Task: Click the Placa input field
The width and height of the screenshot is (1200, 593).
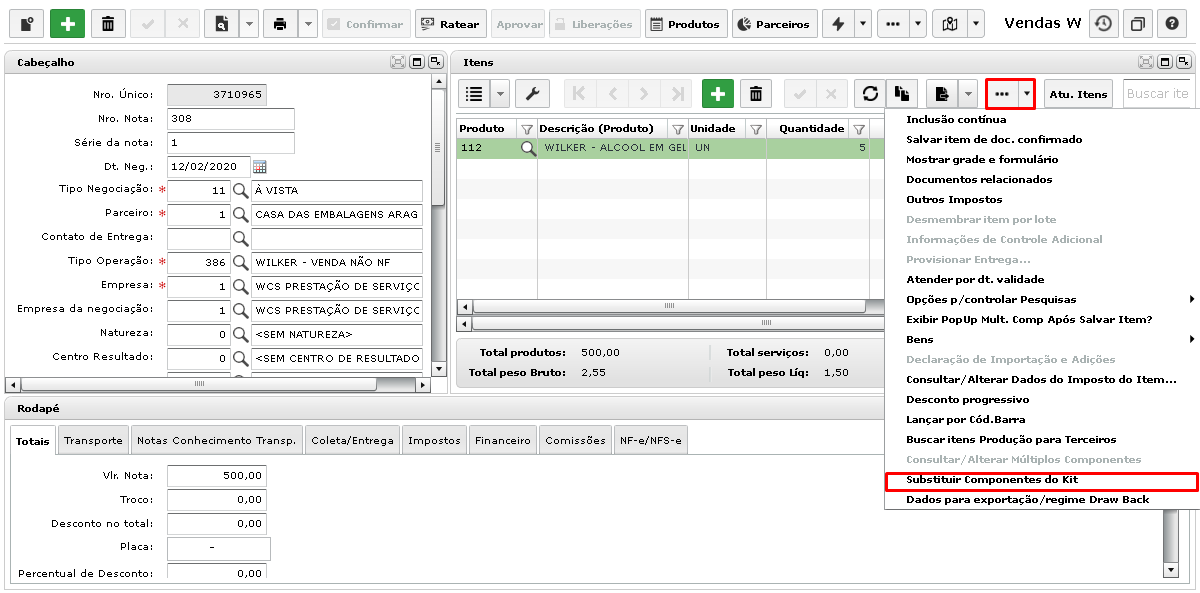Action: coord(219,548)
